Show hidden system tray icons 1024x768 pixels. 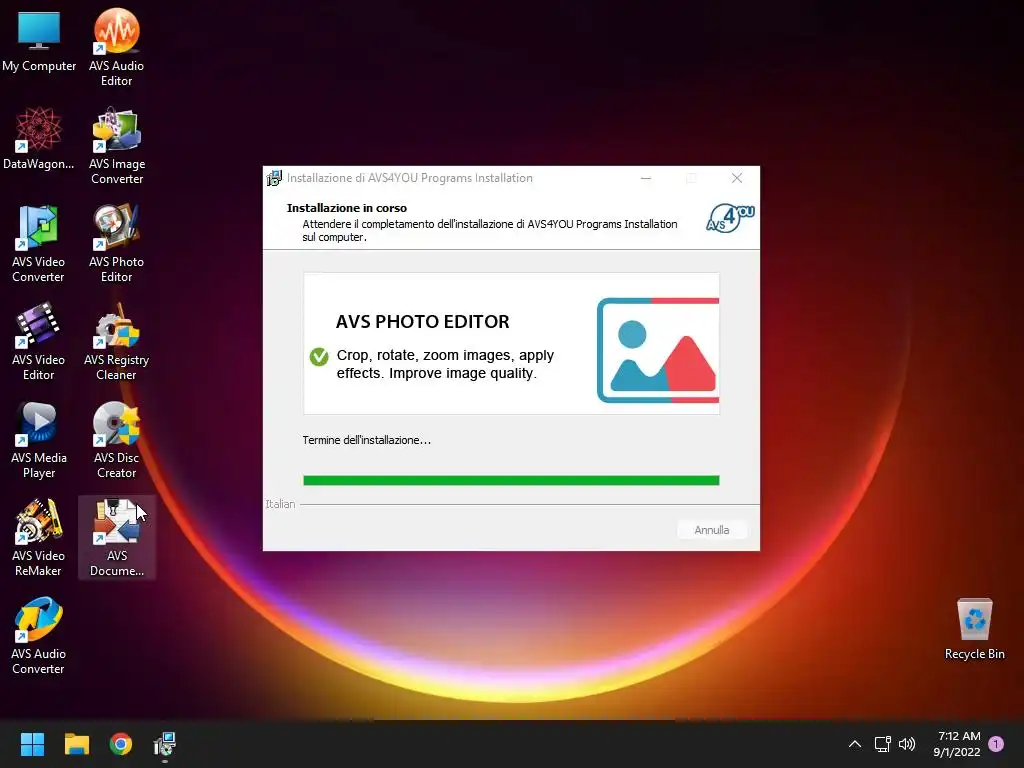coord(854,744)
